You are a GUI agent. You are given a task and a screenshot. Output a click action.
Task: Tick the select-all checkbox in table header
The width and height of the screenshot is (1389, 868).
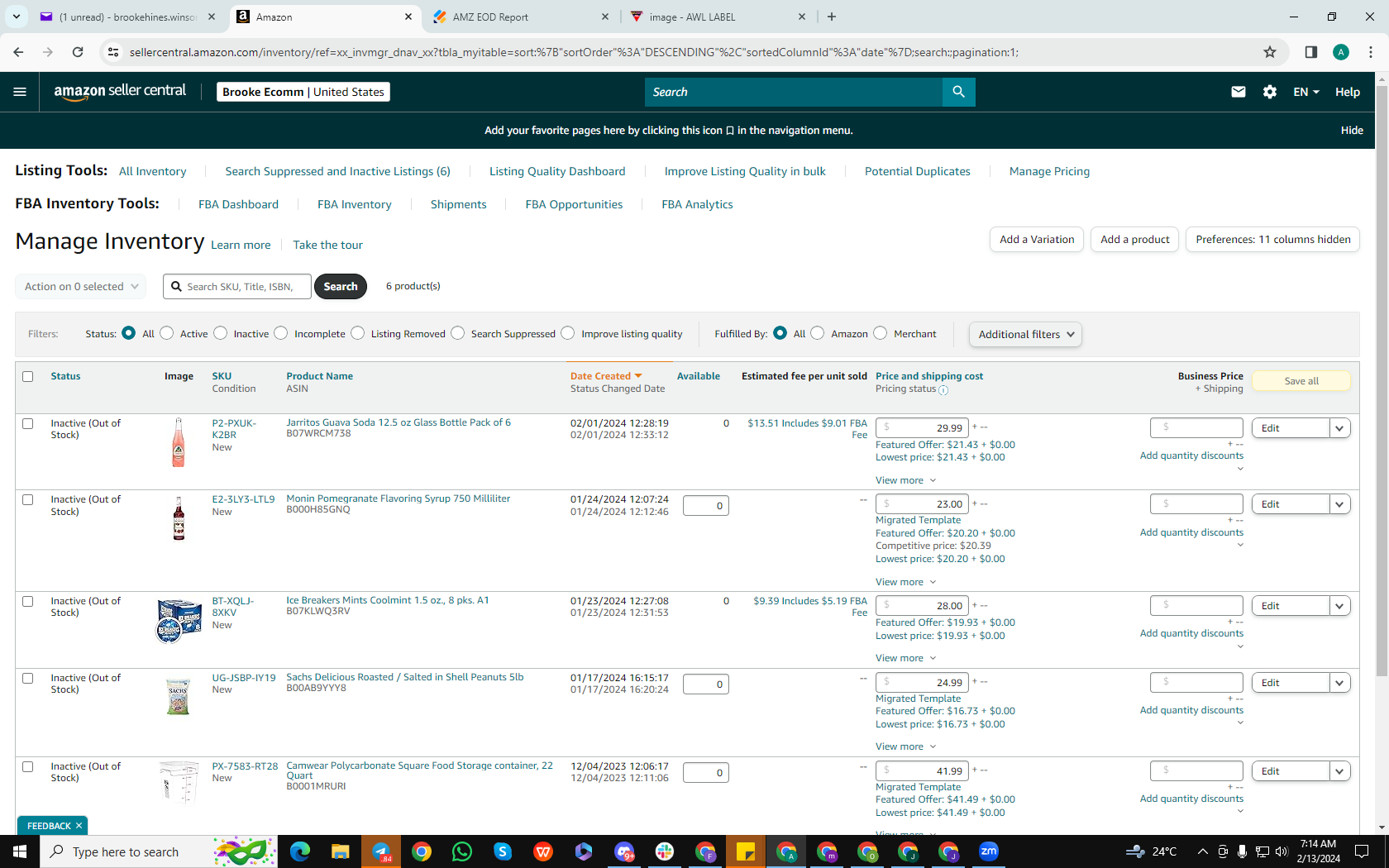(x=27, y=376)
